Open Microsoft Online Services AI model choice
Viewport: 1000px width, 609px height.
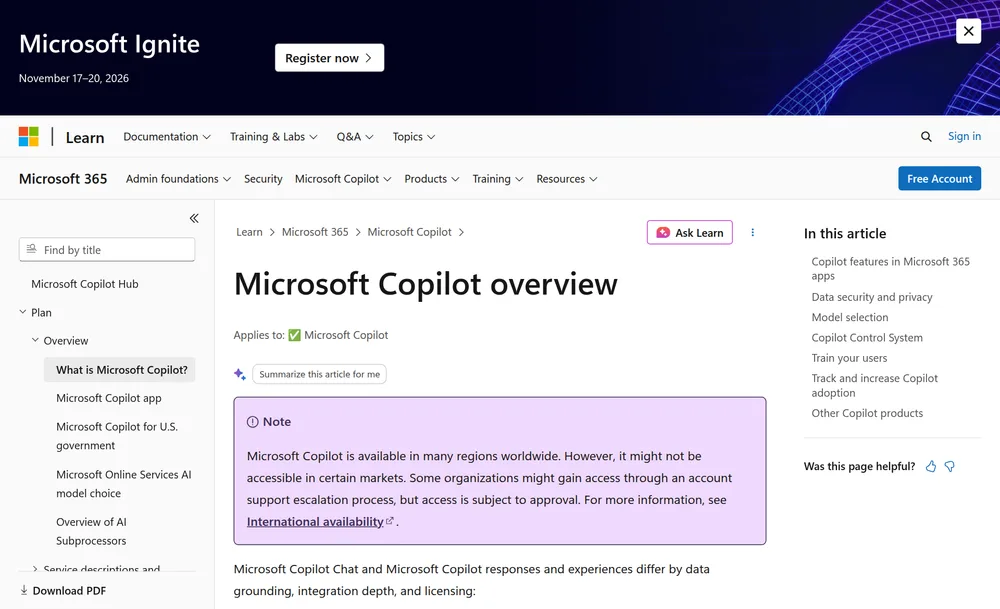(124, 484)
